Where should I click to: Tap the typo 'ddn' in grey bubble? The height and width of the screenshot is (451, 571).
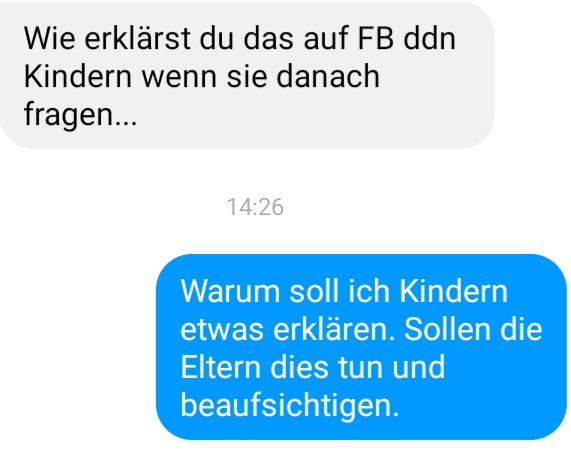click(x=429, y=38)
